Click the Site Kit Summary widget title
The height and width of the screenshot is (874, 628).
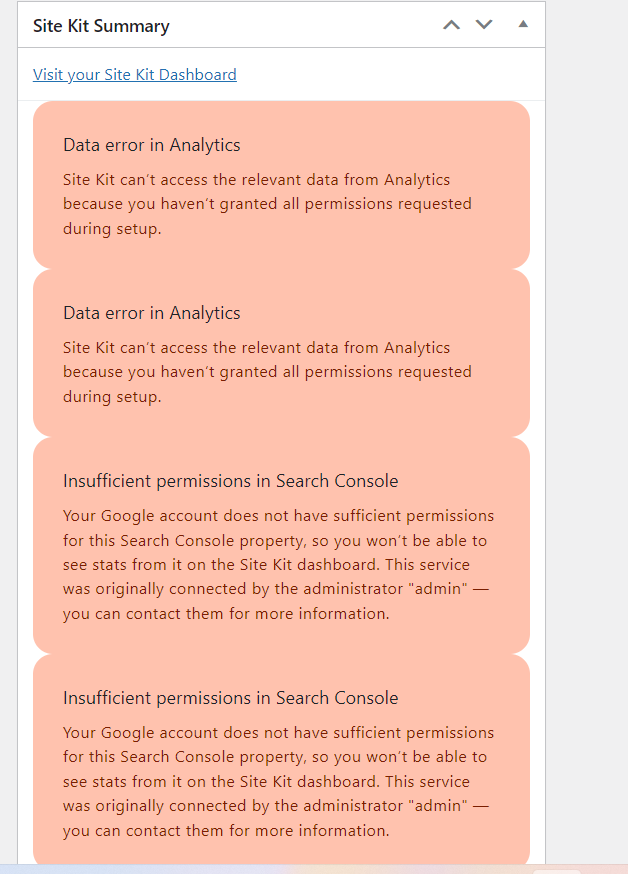[100, 25]
